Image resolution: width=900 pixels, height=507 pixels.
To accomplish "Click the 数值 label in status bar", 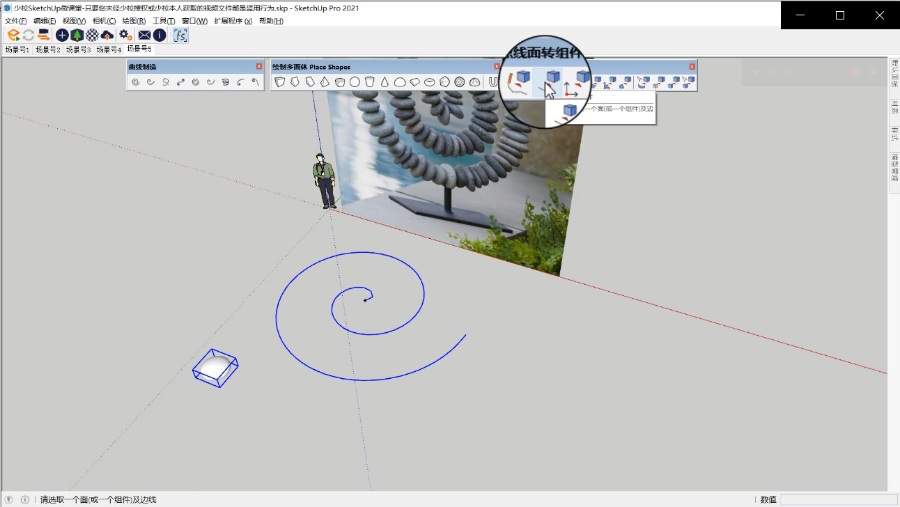I will [768, 500].
